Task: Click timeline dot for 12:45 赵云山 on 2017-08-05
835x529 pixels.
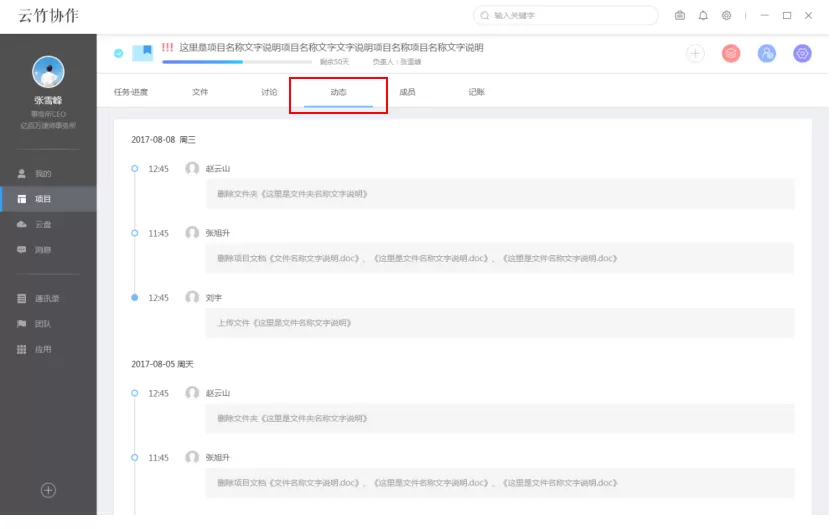Action: 135,393
